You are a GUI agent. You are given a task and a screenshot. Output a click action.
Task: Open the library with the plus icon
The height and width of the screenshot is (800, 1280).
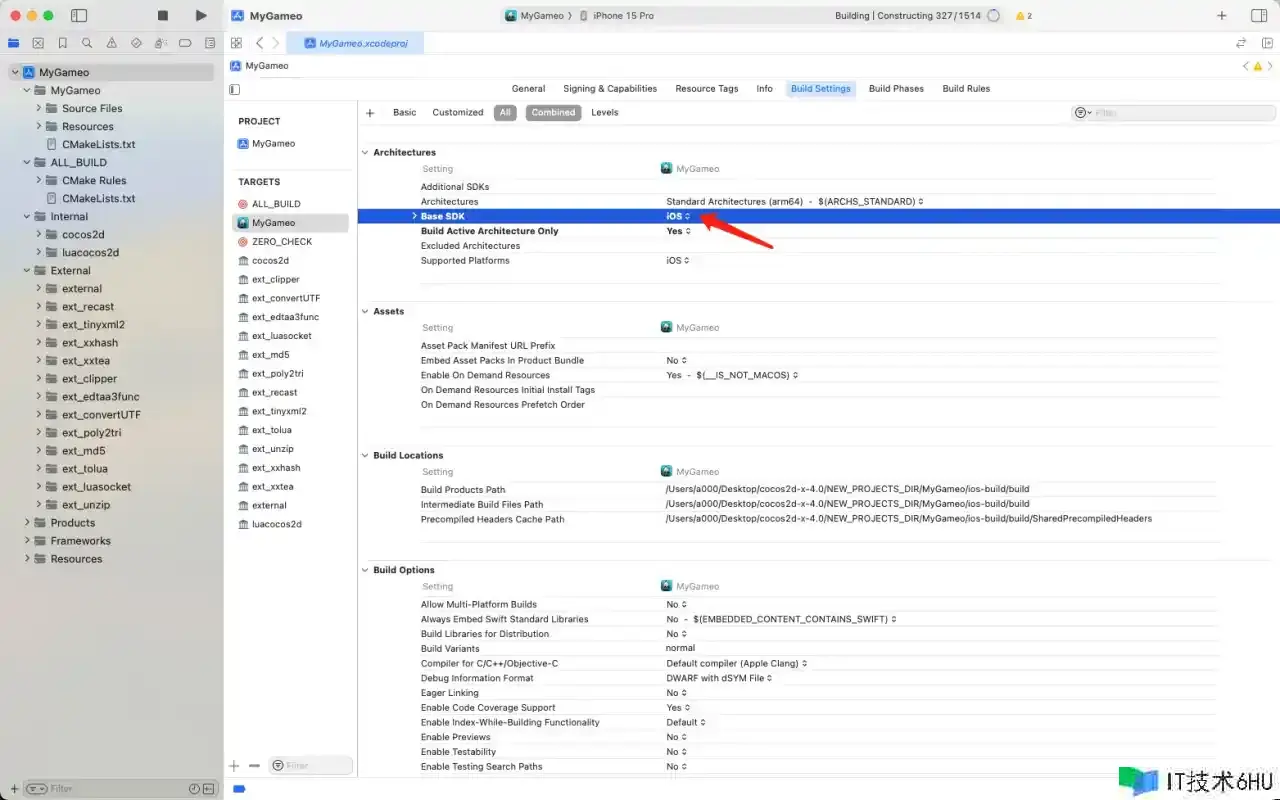[x=1221, y=16]
